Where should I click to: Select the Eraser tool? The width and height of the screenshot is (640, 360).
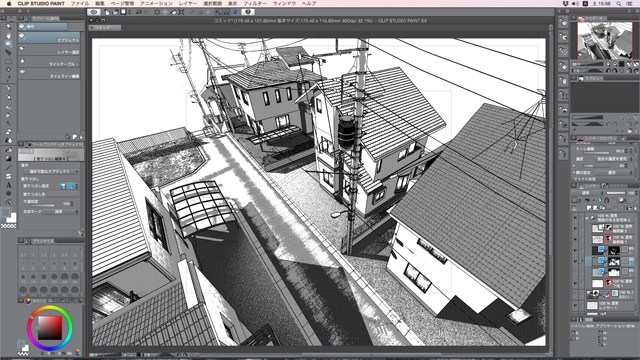pos(8,132)
